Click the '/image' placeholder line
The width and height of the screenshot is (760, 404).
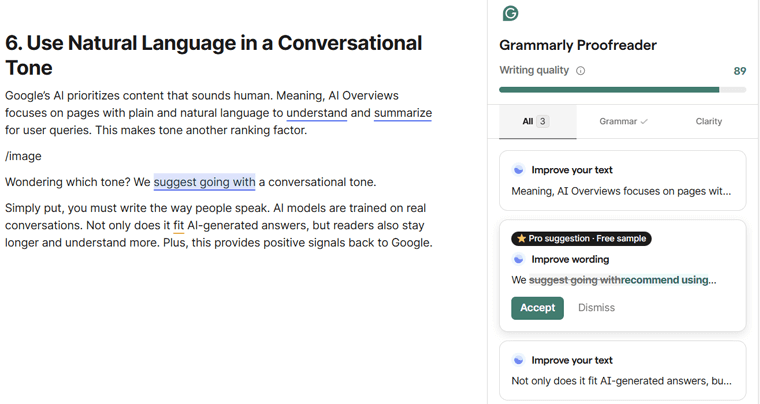click(x=23, y=156)
